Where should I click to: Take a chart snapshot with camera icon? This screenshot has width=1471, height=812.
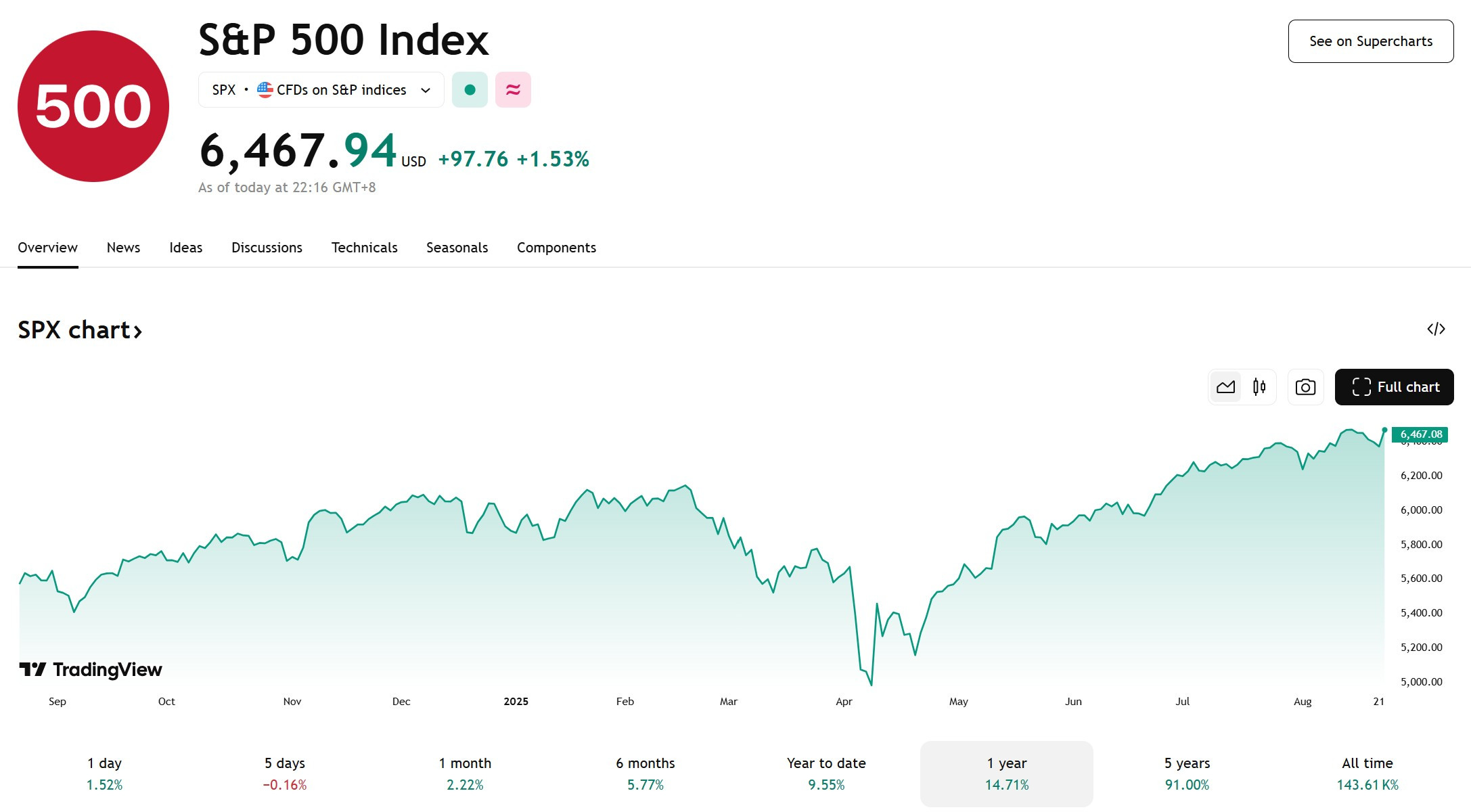click(1305, 387)
